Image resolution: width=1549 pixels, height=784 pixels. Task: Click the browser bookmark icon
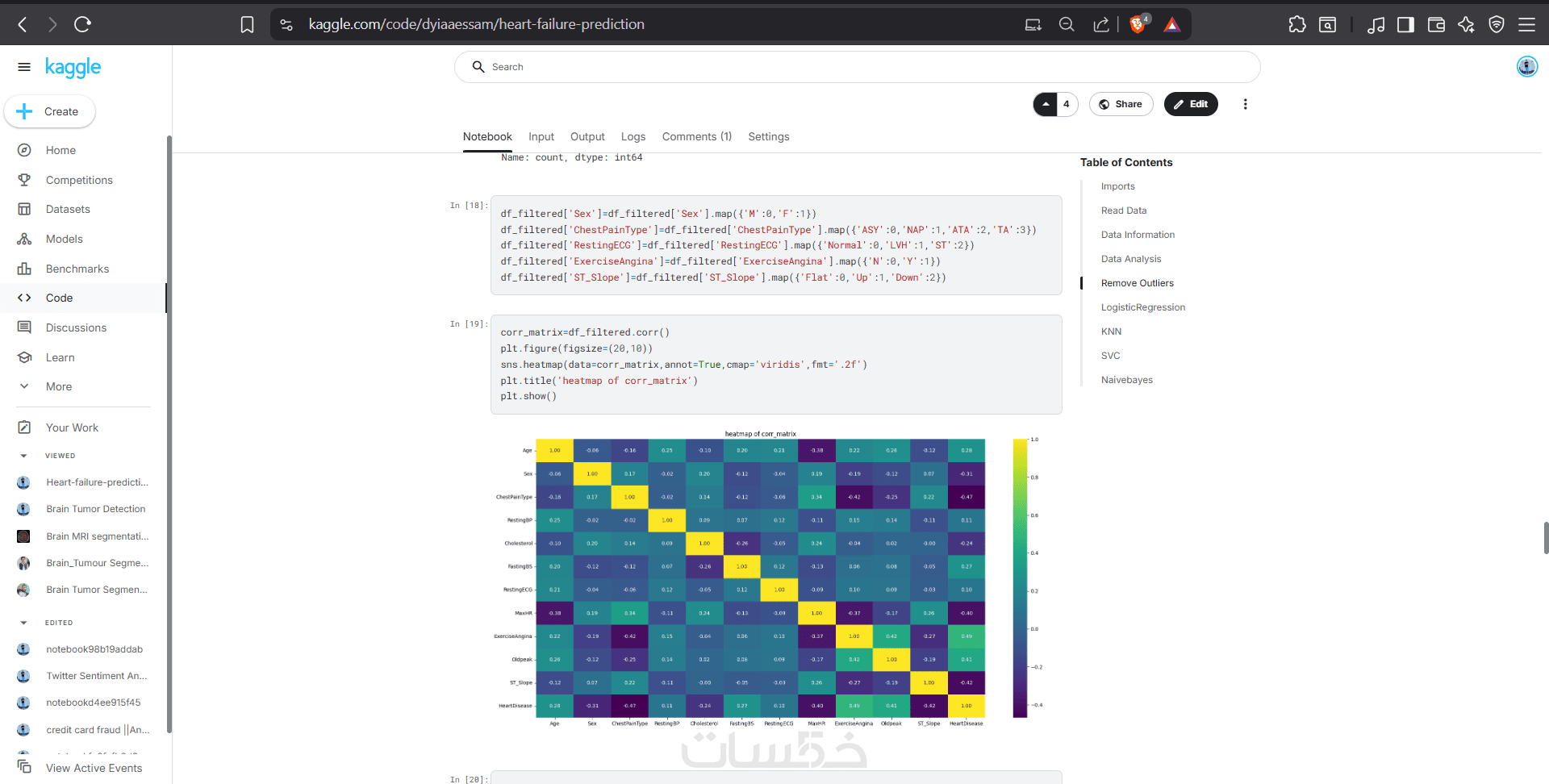click(x=247, y=24)
